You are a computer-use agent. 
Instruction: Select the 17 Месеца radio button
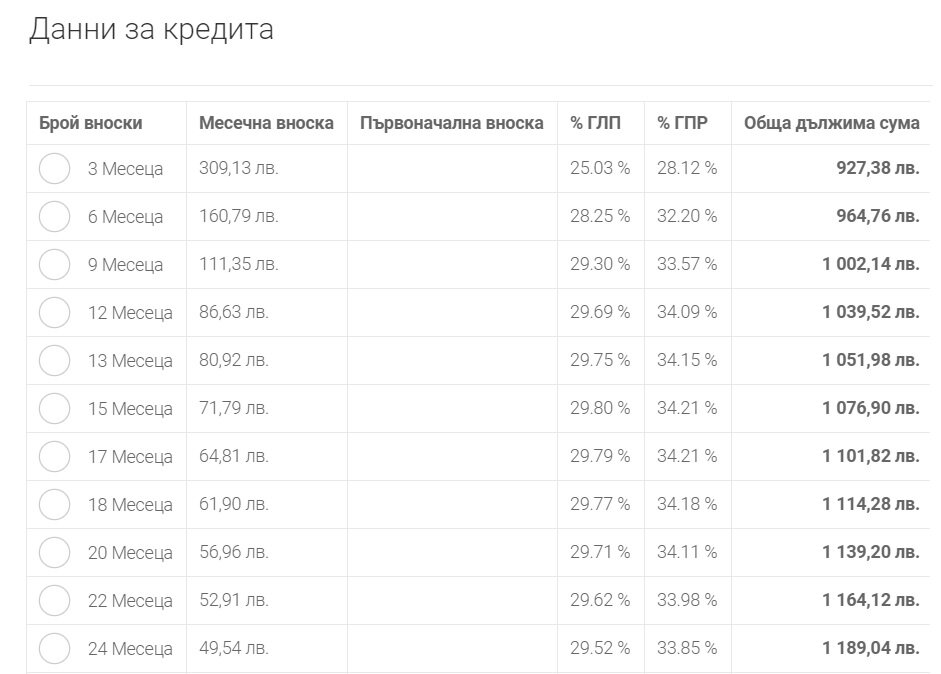click(x=55, y=456)
